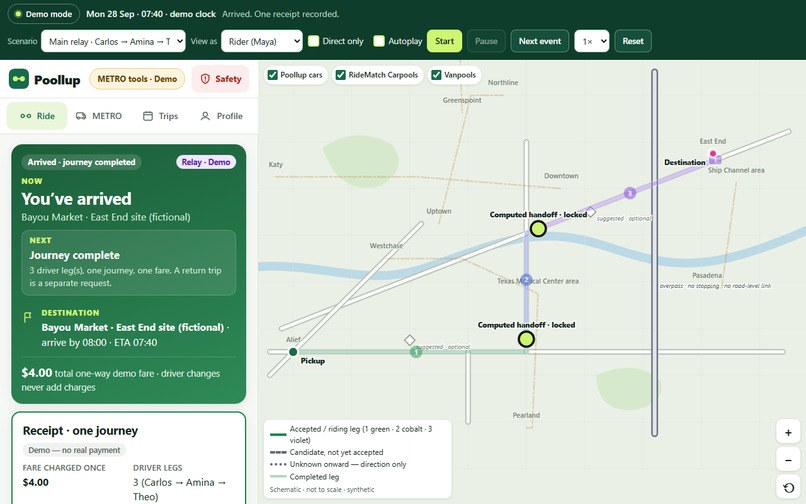Click the Arrived · journey completed status pill
This screenshot has width=806, height=504.
click(81, 162)
